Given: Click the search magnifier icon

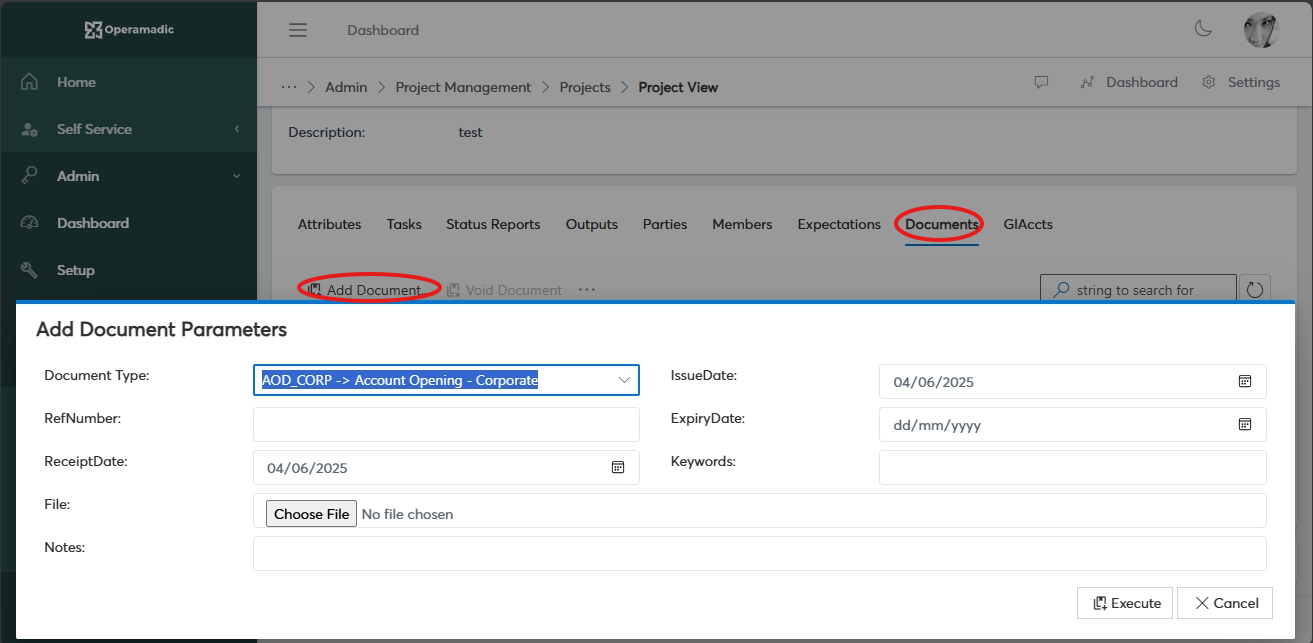Looking at the screenshot, I should 1061,290.
